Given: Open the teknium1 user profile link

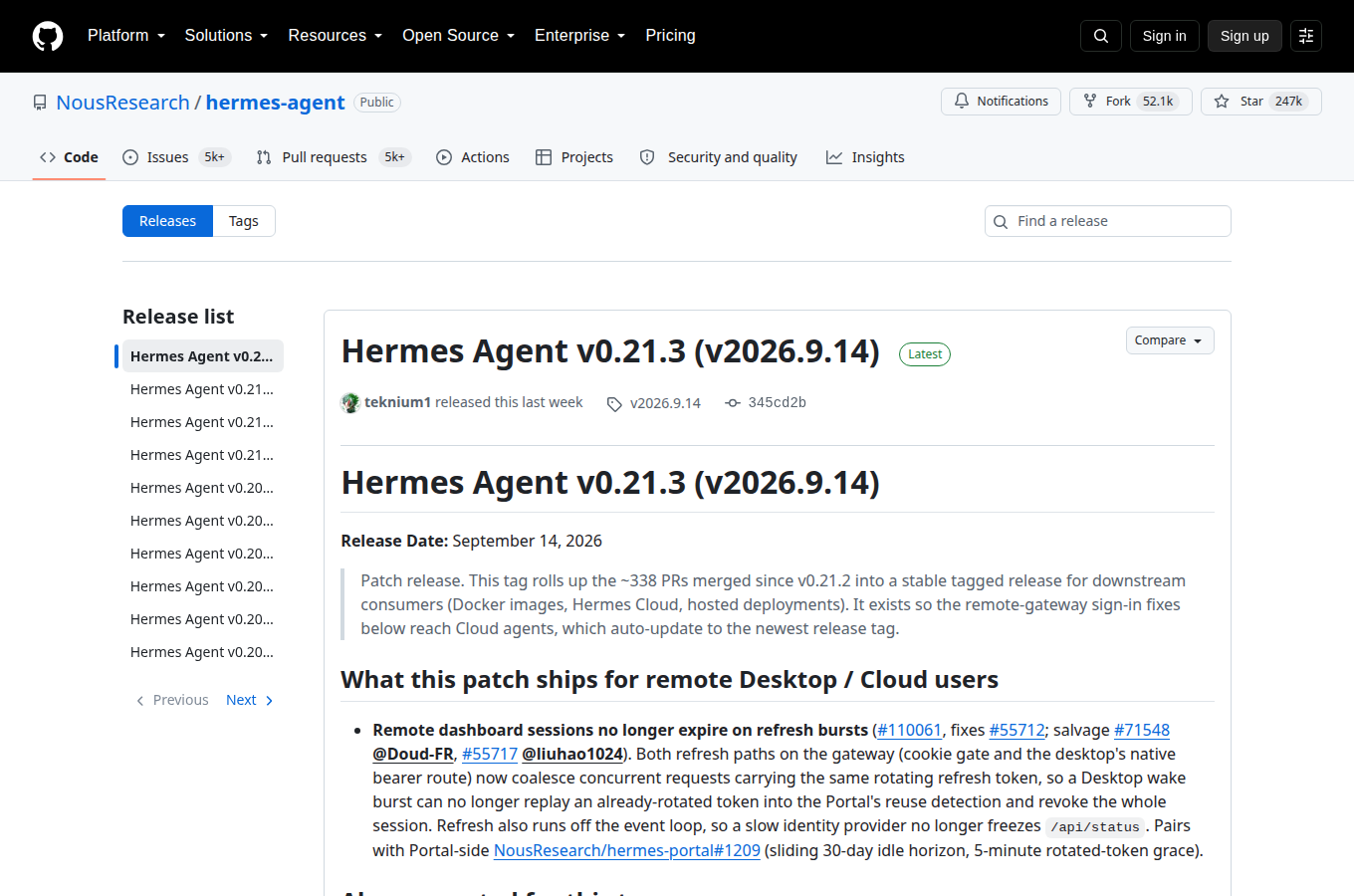Looking at the screenshot, I should click(397, 402).
